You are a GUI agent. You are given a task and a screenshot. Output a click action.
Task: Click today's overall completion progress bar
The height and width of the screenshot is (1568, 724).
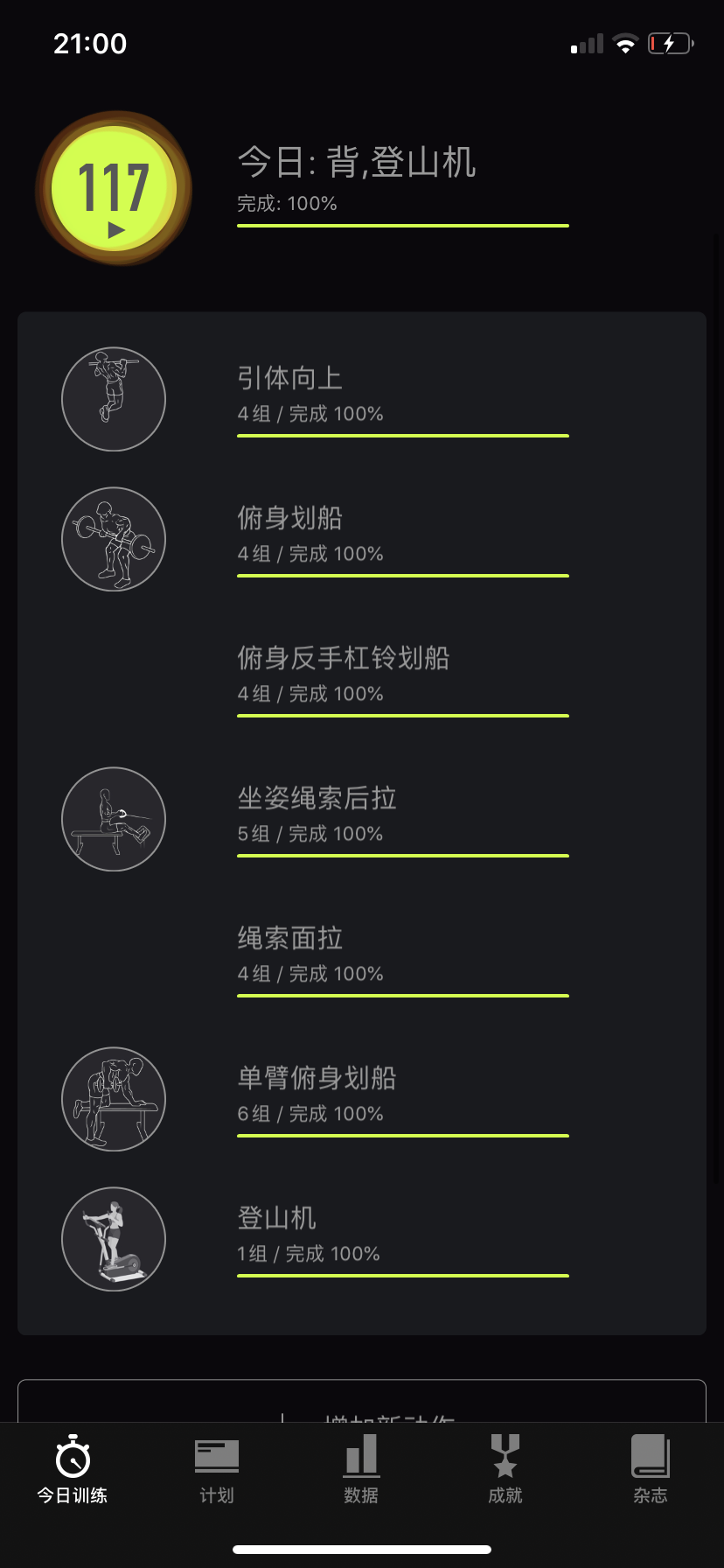point(403,226)
